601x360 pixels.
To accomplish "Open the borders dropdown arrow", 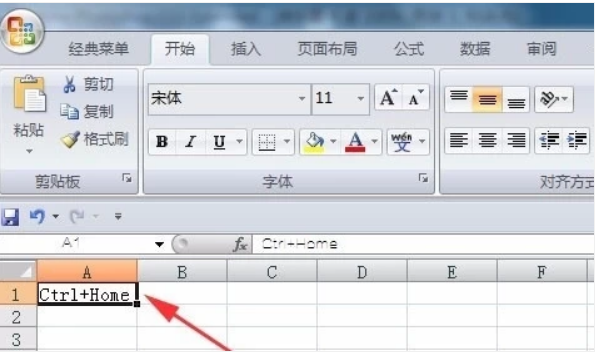I will coord(287,141).
